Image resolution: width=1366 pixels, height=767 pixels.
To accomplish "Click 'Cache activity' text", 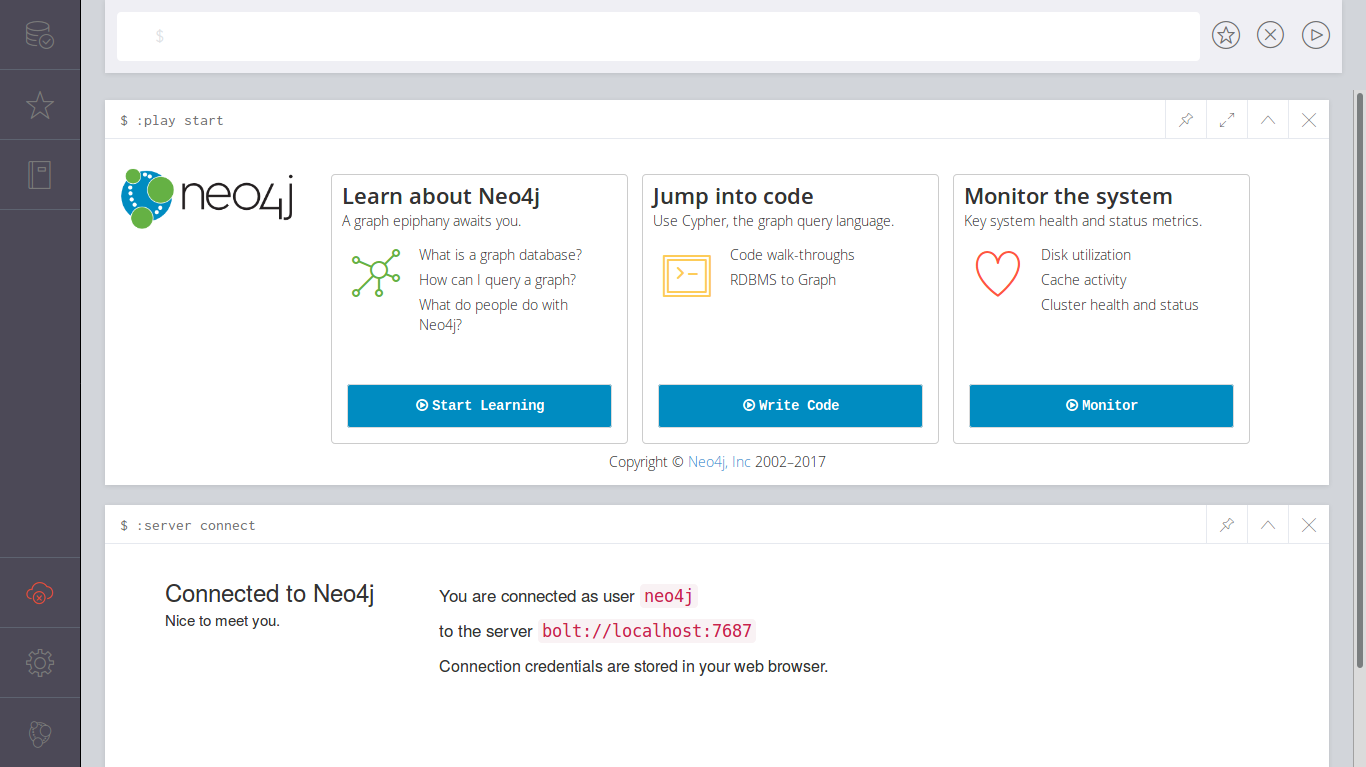I will tap(1084, 280).
